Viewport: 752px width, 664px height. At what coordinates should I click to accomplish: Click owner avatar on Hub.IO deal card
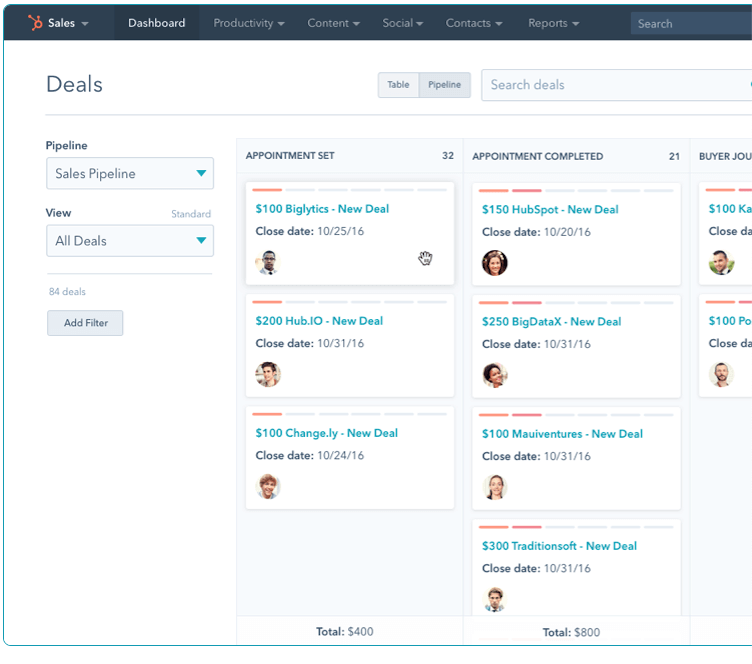click(268, 375)
